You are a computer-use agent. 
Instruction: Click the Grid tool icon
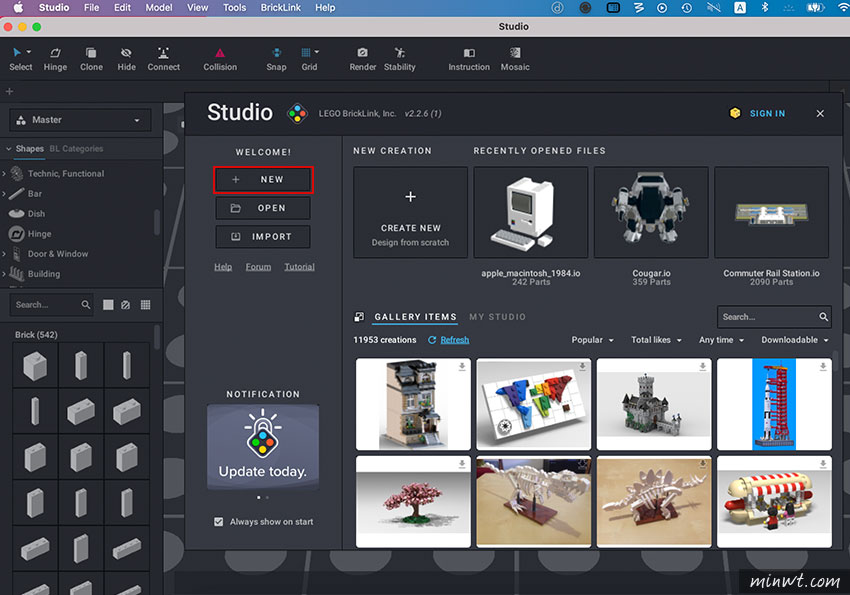click(306, 53)
